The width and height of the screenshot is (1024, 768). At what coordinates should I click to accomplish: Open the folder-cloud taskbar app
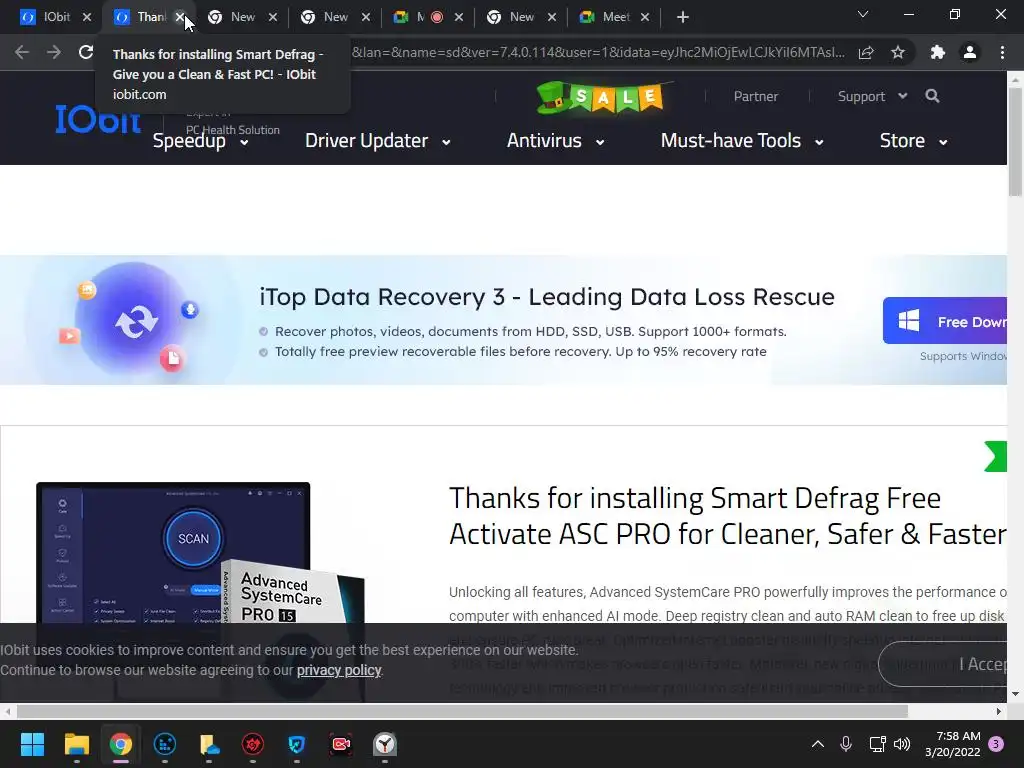(209, 744)
